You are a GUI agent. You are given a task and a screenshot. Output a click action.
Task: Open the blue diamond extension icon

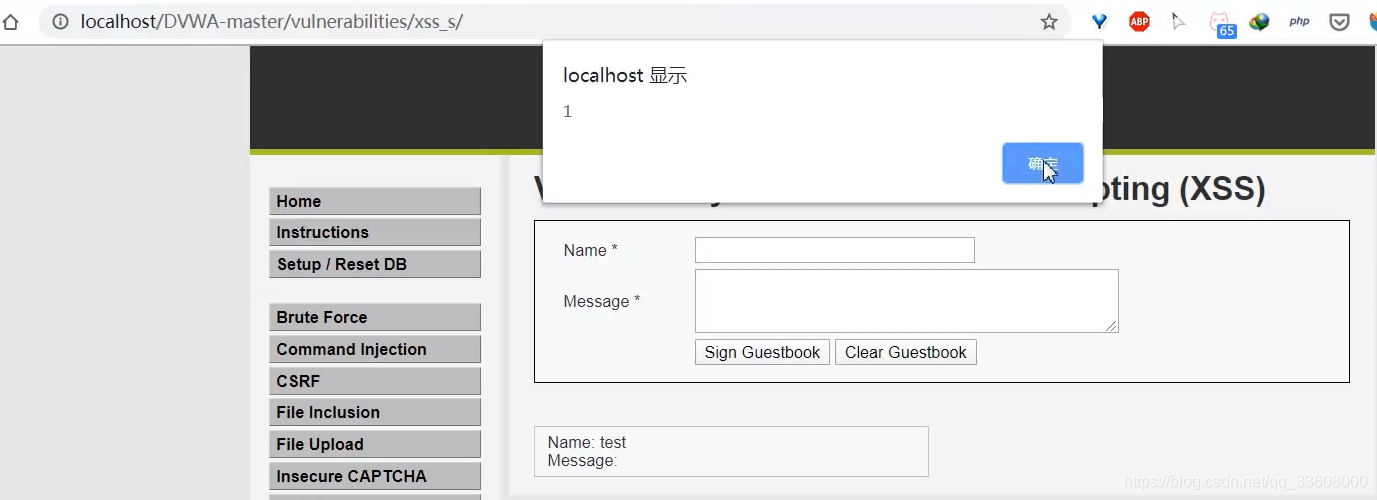coord(1099,21)
